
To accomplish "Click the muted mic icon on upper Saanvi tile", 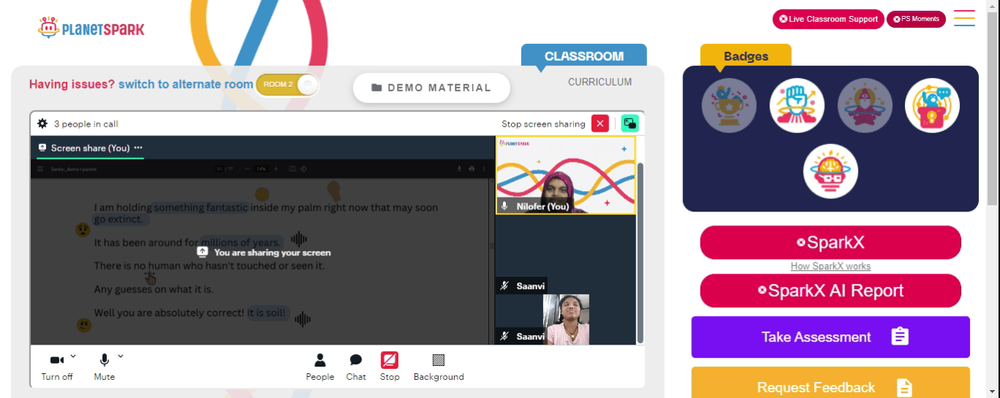I will [504, 286].
